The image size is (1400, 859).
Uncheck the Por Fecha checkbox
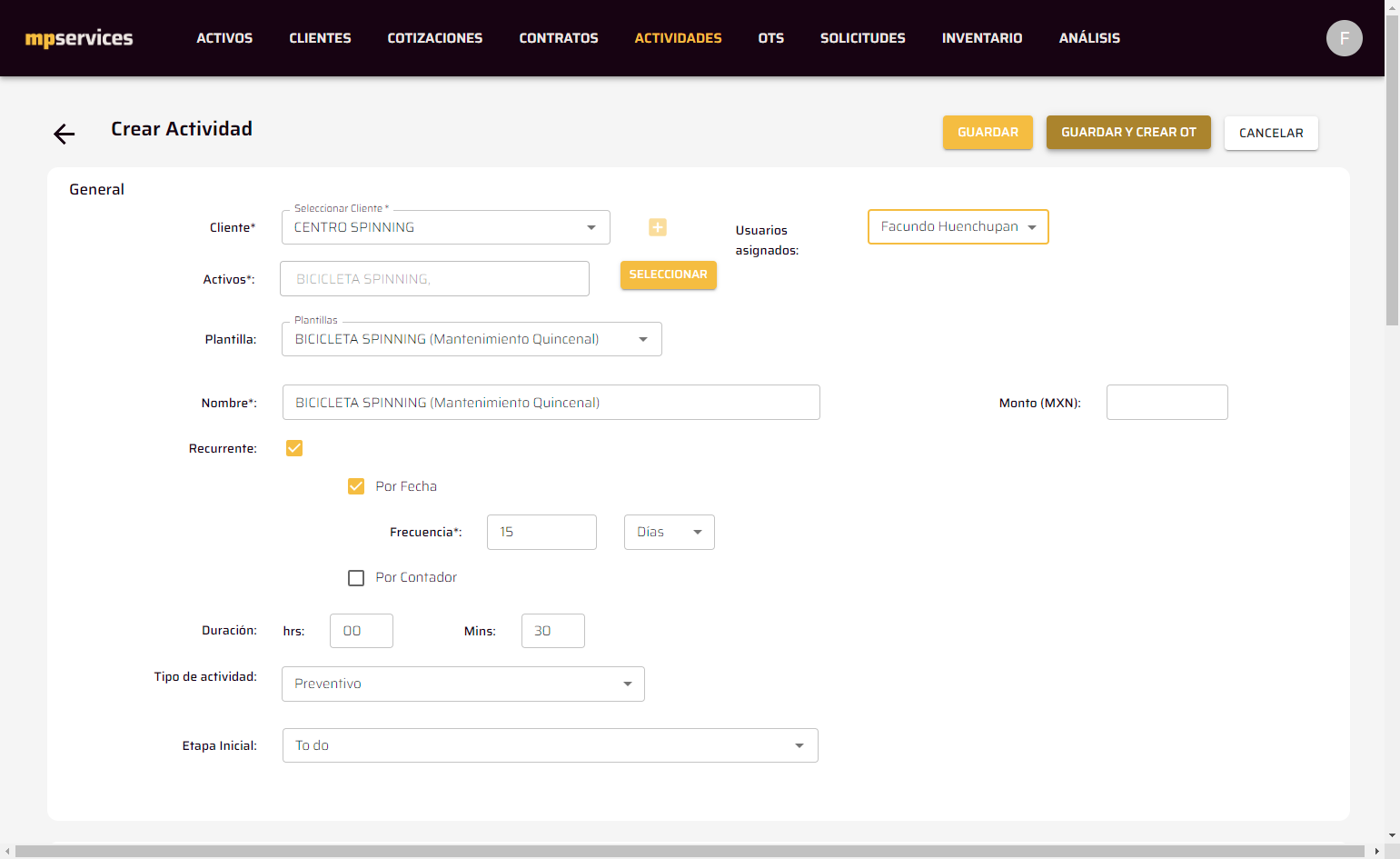tap(356, 486)
